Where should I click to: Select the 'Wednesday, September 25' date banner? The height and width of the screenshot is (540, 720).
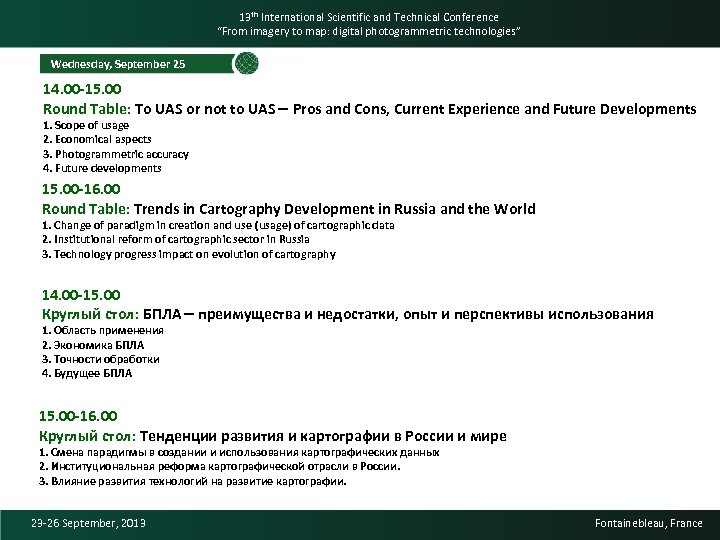coord(136,64)
